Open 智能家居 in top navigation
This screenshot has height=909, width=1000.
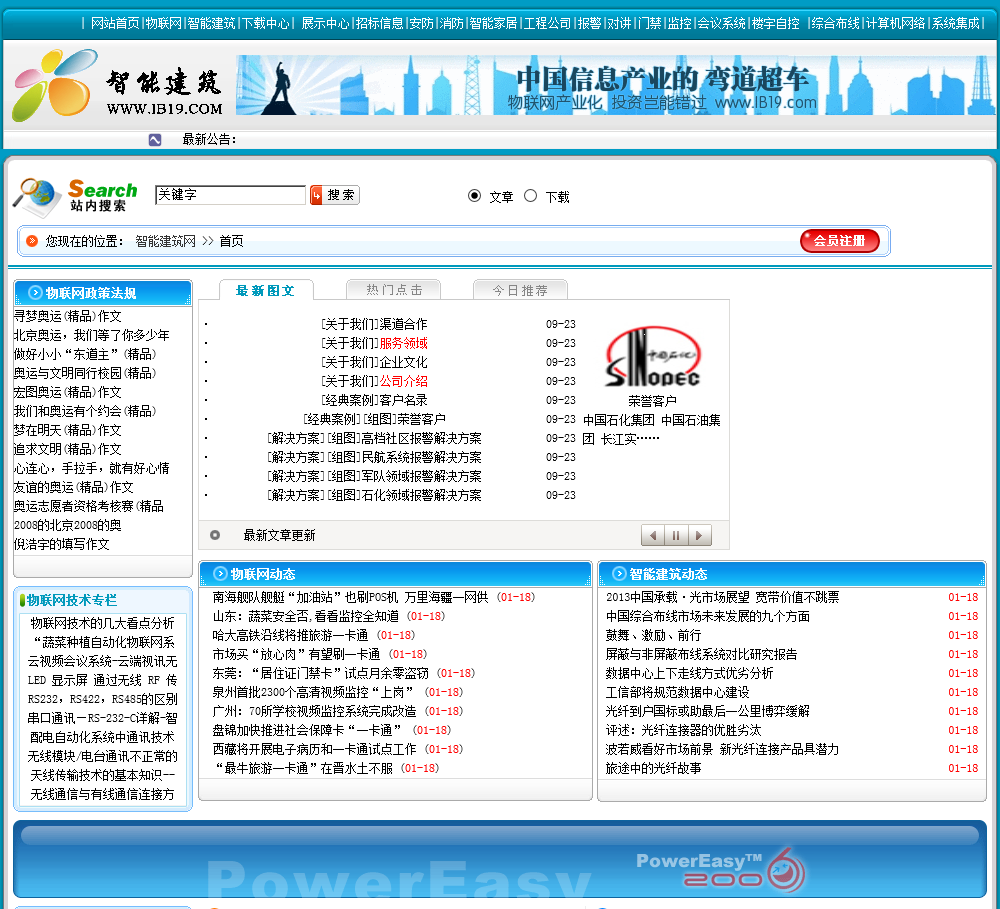tap(493, 23)
